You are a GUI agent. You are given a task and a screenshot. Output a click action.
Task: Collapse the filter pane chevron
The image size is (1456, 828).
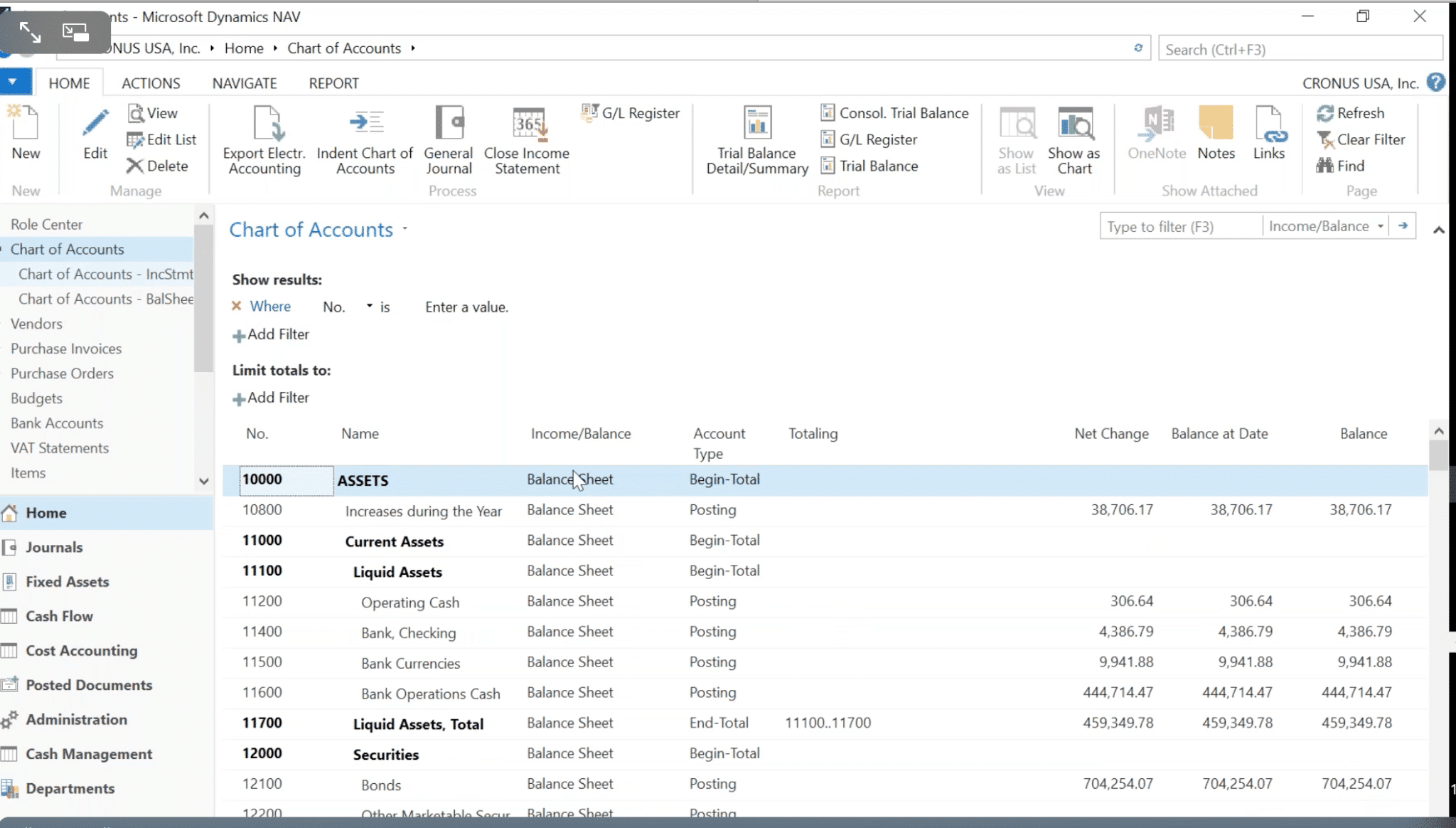click(x=1438, y=230)
